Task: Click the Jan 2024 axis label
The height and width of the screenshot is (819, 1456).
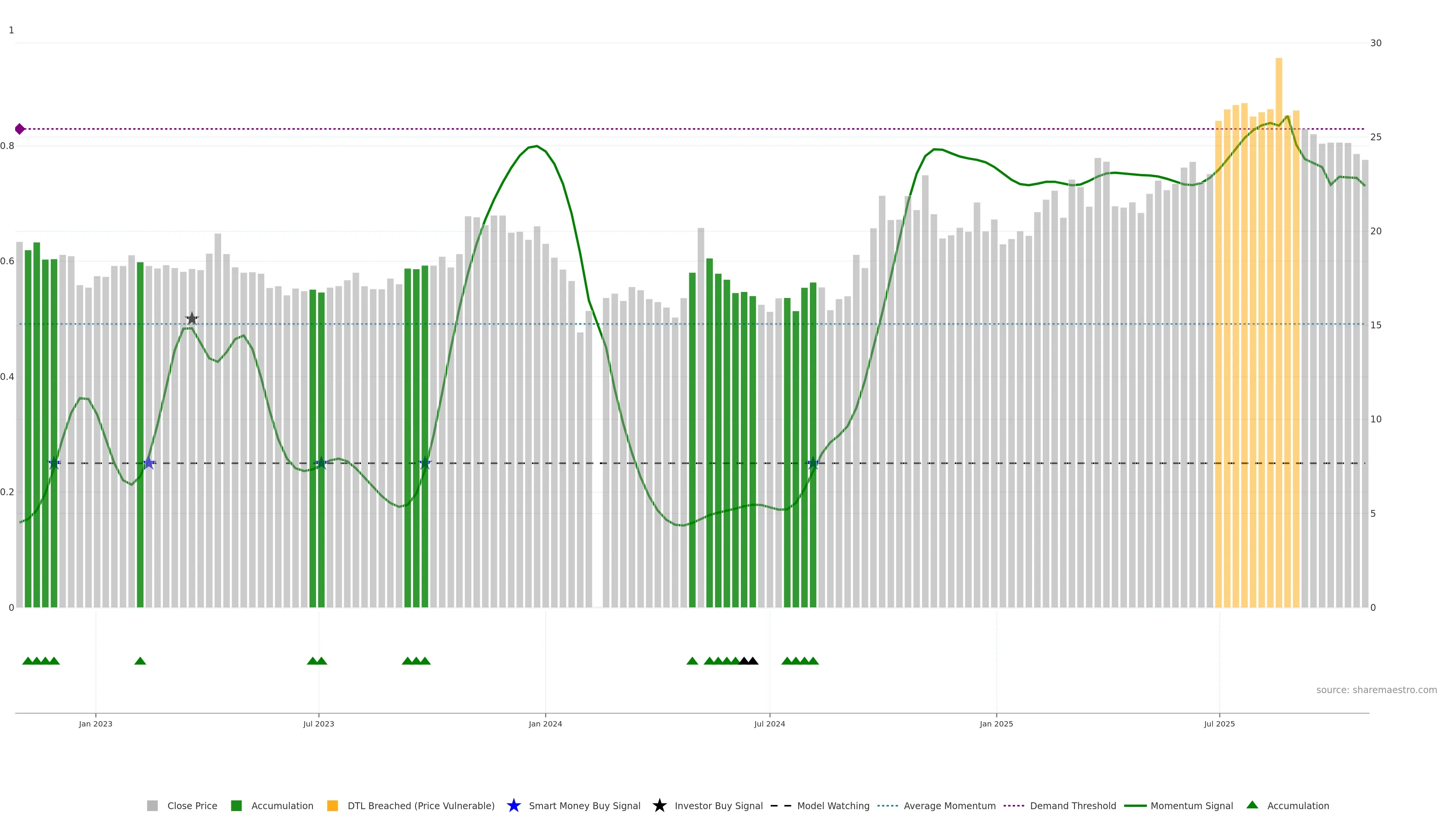Action: (545, 723)
